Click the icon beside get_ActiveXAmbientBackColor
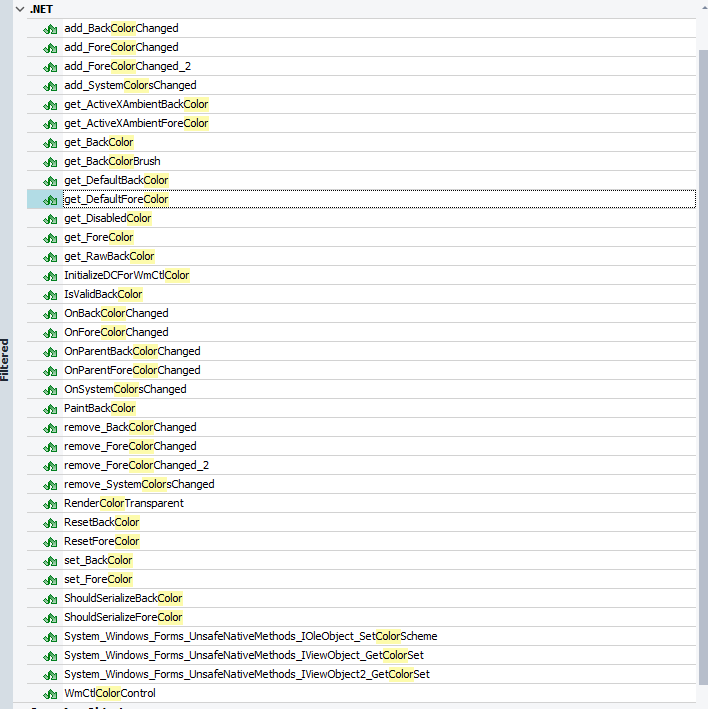This screenshot has height=709, width=708. point(50,104)
